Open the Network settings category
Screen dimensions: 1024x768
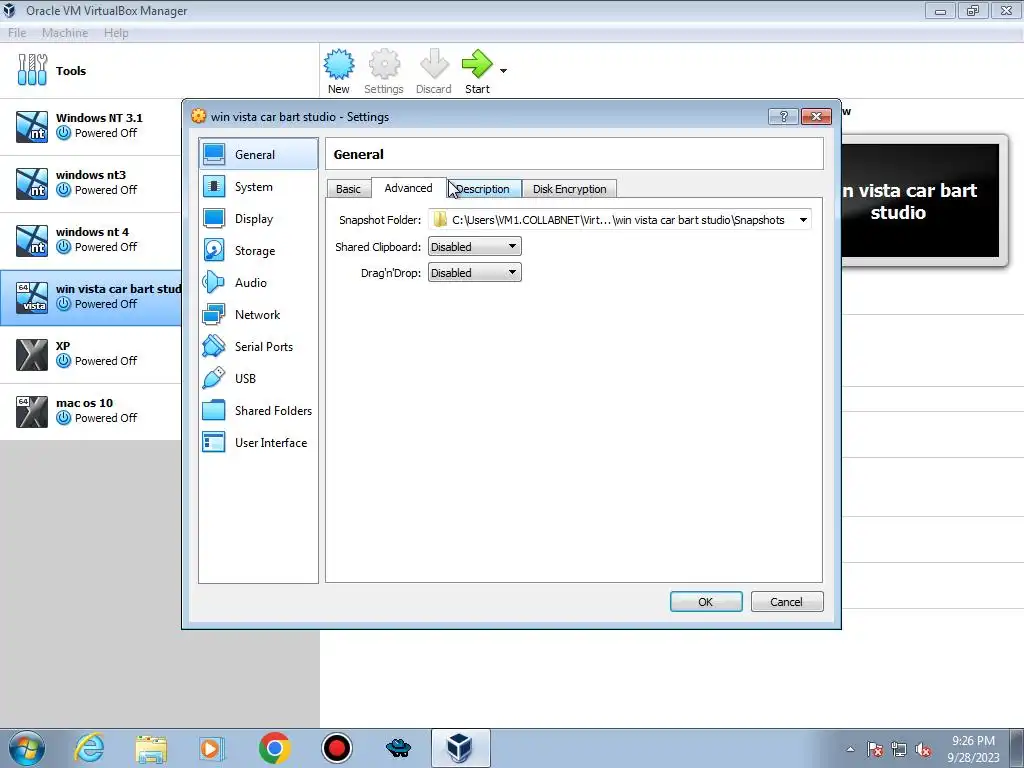pyautogui.click(x=259, y=314)
